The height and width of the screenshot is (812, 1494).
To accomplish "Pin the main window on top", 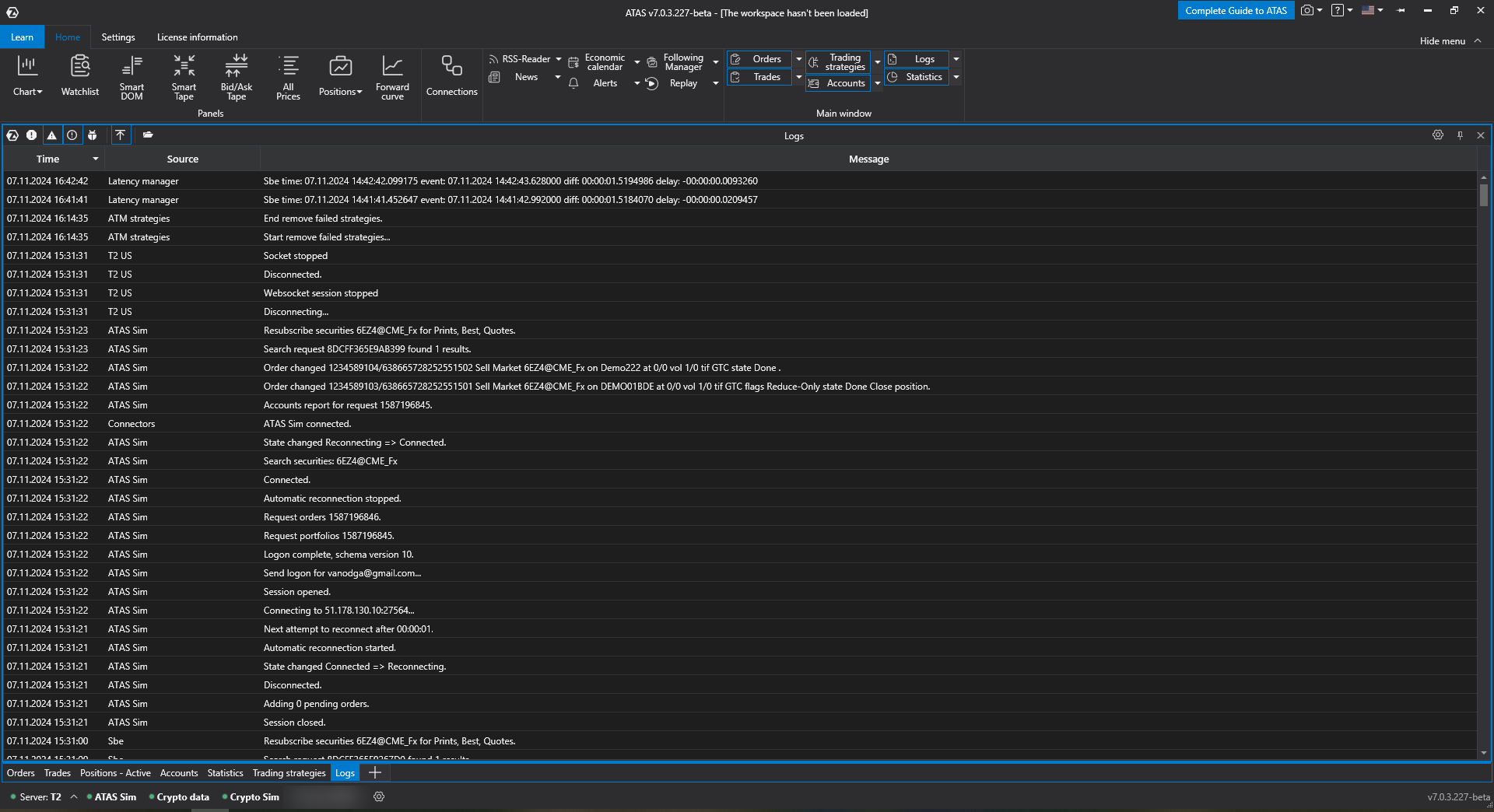I will (x=1401, y=11).
